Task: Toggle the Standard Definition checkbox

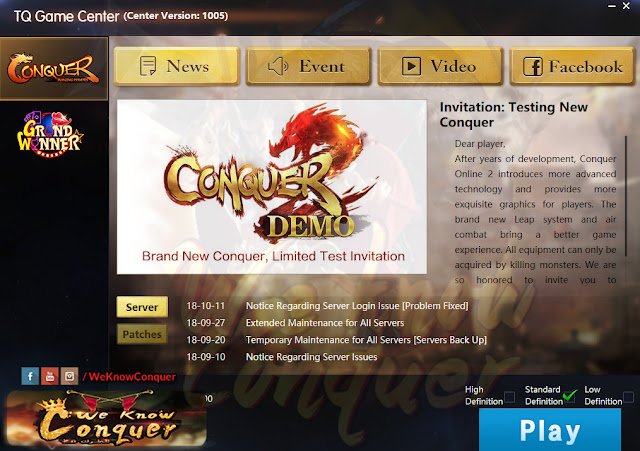Action: point(569,396)
